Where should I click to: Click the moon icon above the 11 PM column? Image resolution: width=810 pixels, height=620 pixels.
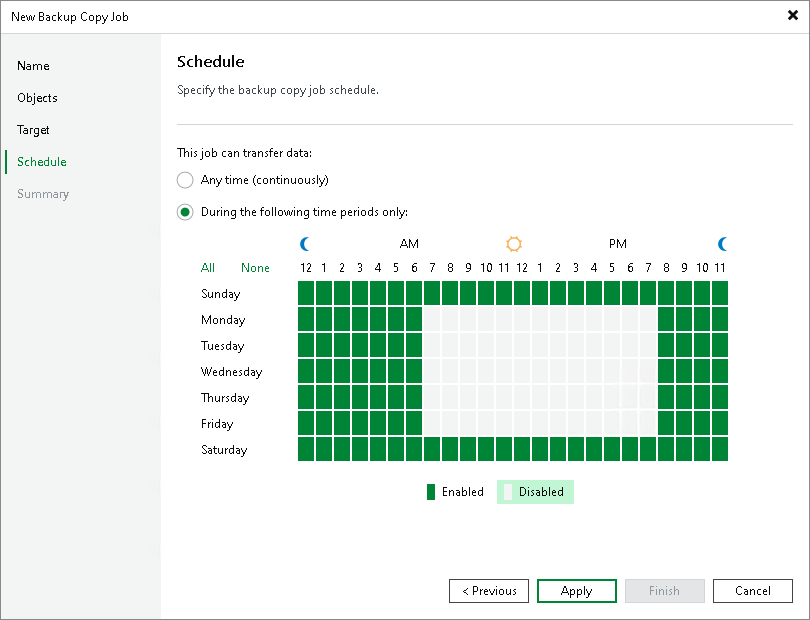click(723, 243)
